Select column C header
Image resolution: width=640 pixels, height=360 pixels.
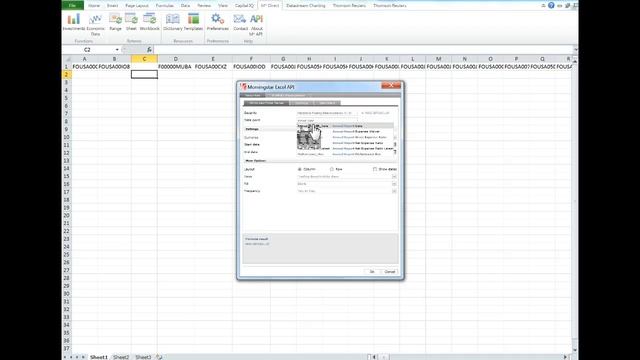point(144,59)
